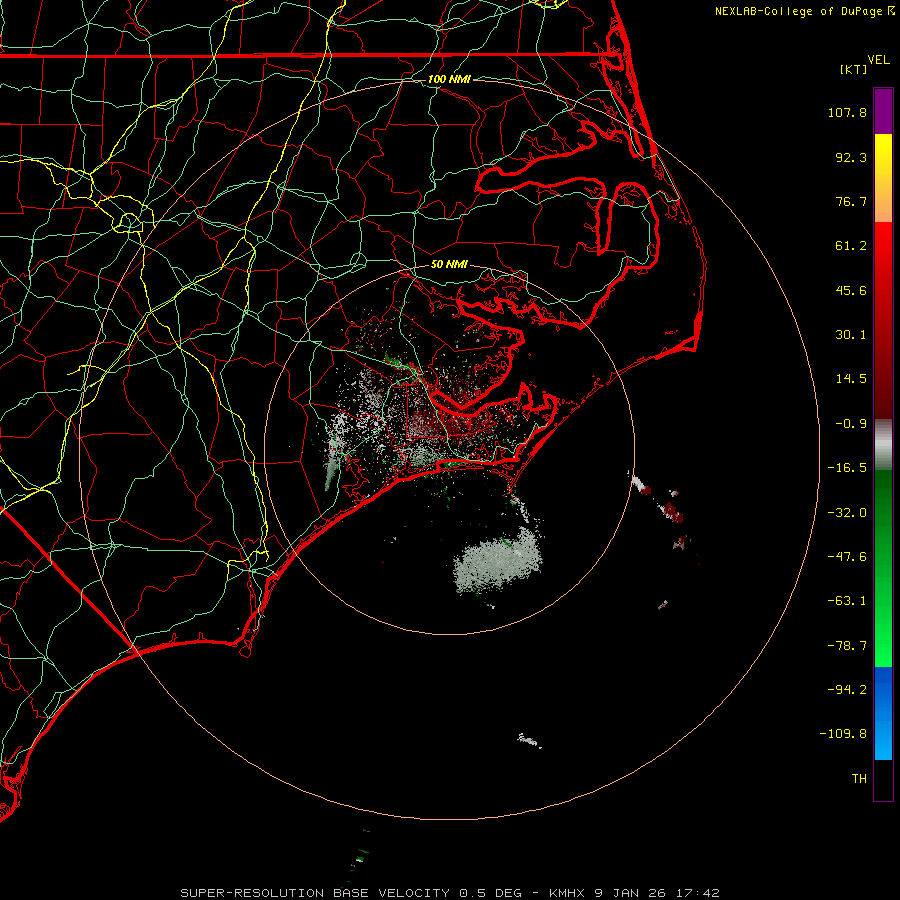Click the -32.0 velocity scale value
The height and width of the screenshot is (900, 900).
pyautogui.click(x=847, y=513)
